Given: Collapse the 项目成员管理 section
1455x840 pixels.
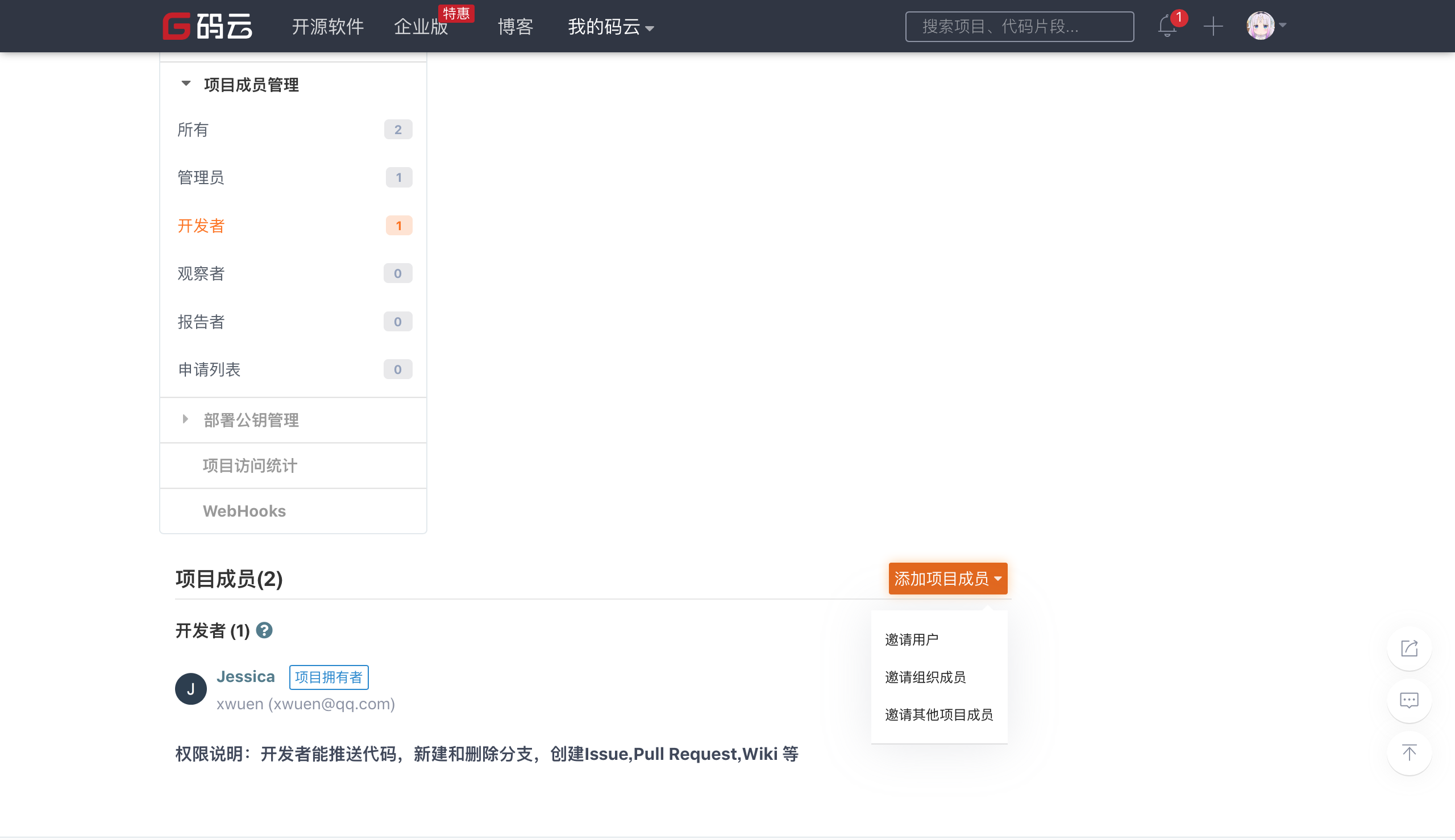Looking at the screenshot, I should click(x=186, y=84).
